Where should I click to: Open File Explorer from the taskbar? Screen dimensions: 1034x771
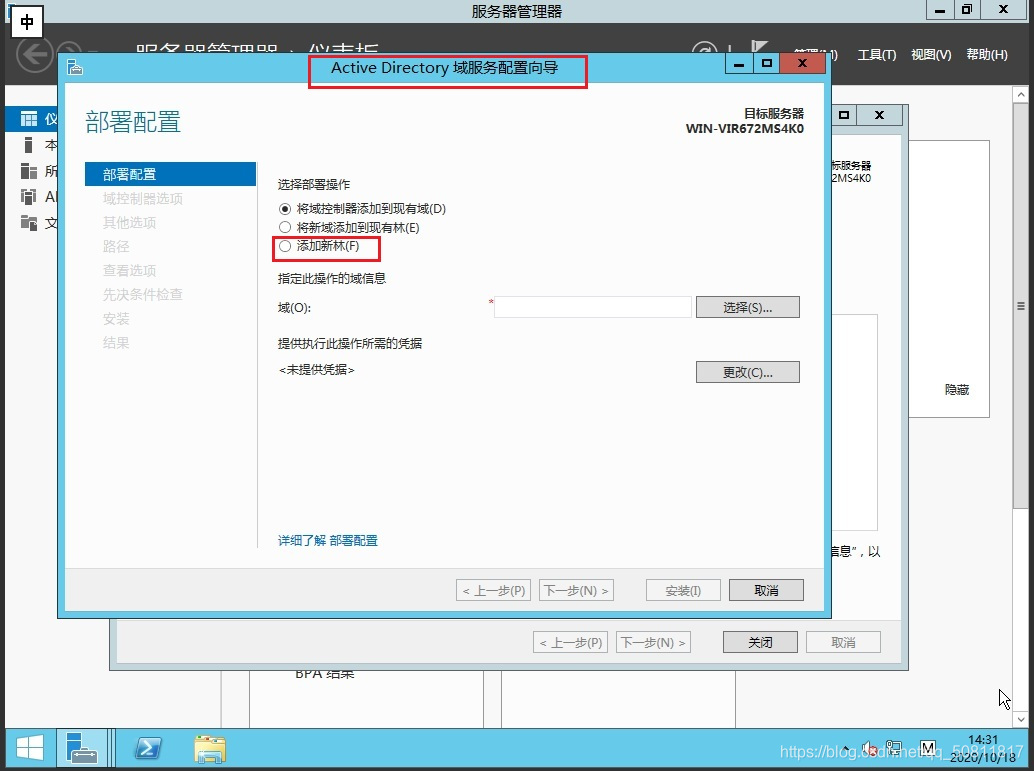[x=210, y=749]
